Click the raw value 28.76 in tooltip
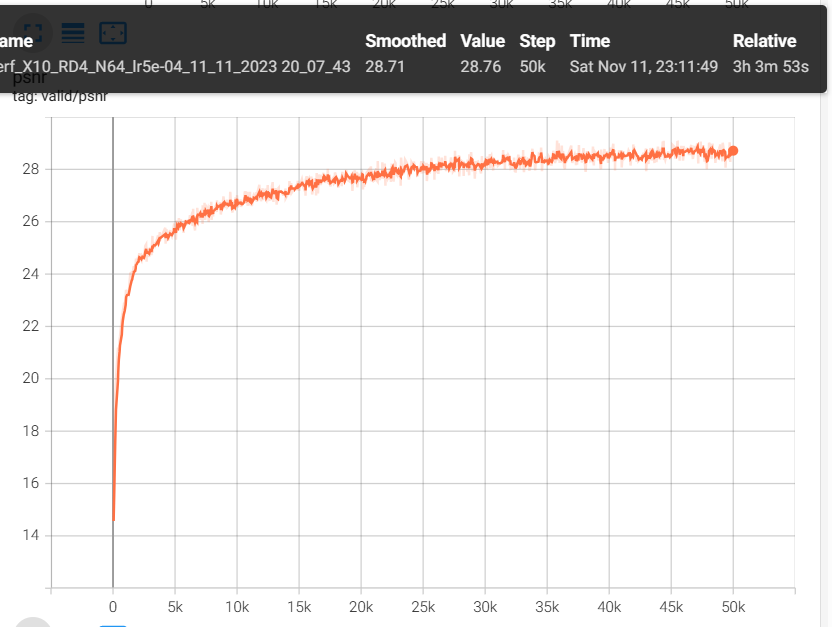832x627 pixels. click(480, 66)
